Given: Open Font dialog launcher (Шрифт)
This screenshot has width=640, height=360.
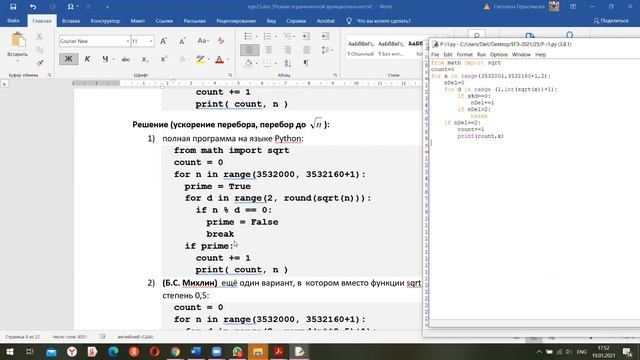Looking at the screenshot, I should [x=230, y=75].
